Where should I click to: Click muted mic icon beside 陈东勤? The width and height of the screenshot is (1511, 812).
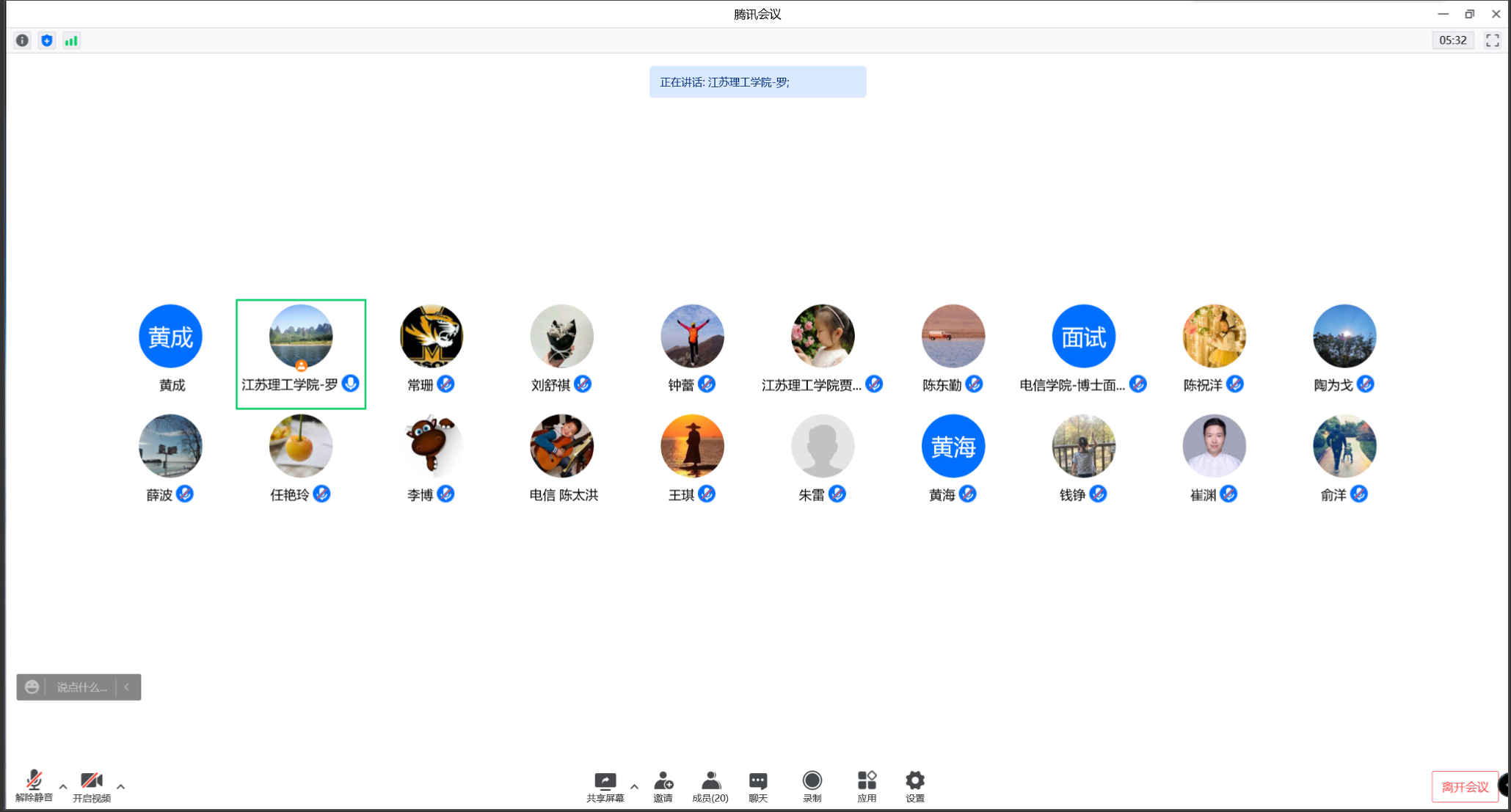point(974,384)
